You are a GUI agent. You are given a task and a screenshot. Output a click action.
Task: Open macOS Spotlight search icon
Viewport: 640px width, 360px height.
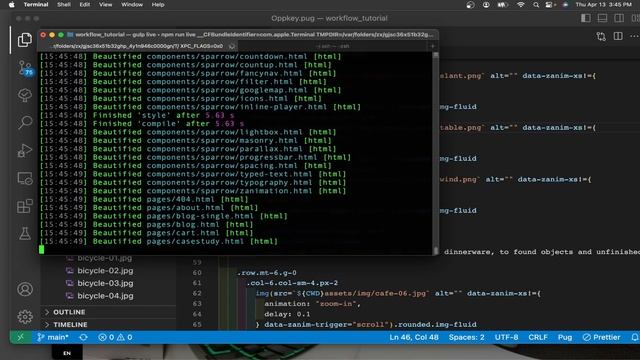pos(536,5)
